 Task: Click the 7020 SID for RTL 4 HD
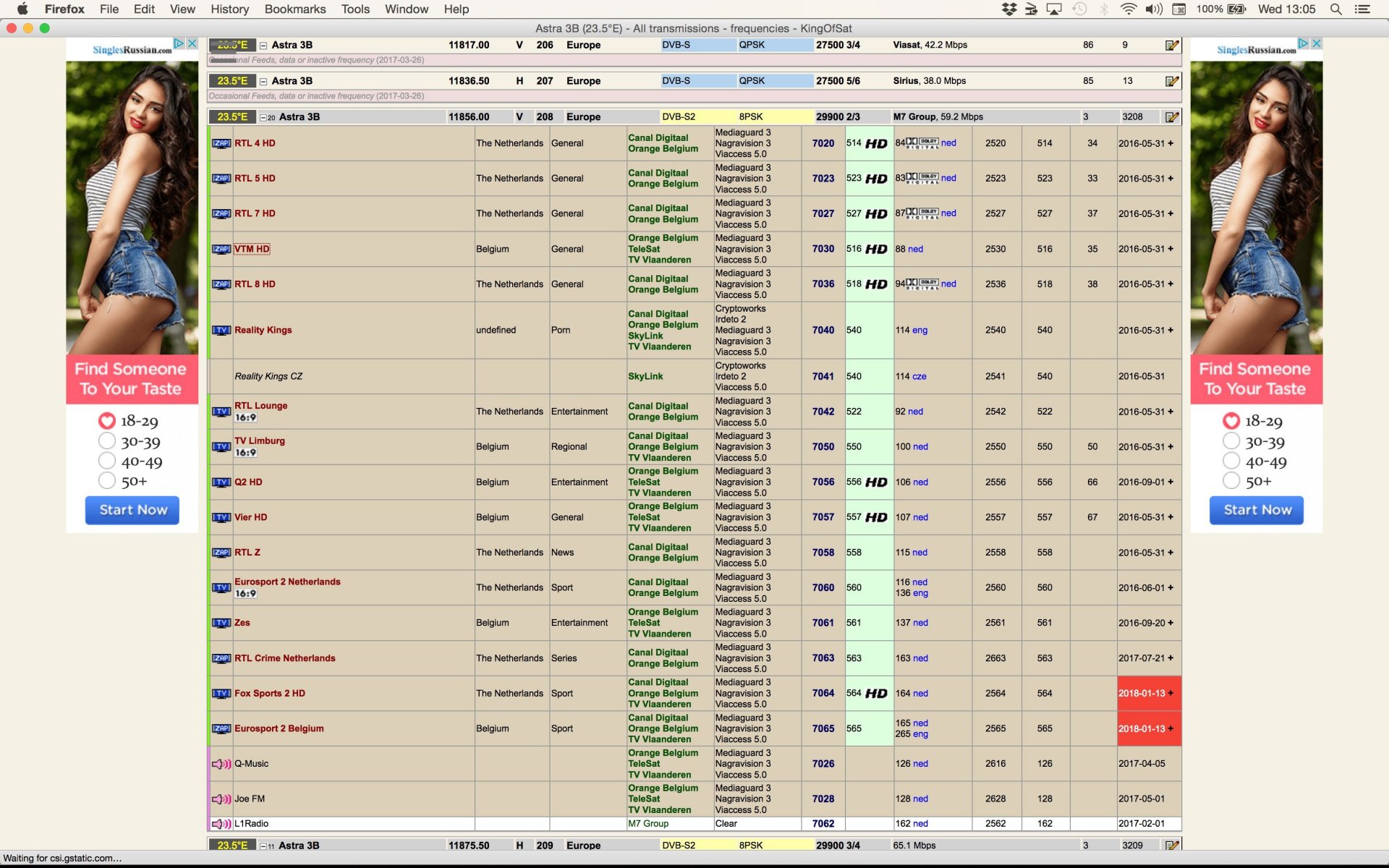(823, 143)
